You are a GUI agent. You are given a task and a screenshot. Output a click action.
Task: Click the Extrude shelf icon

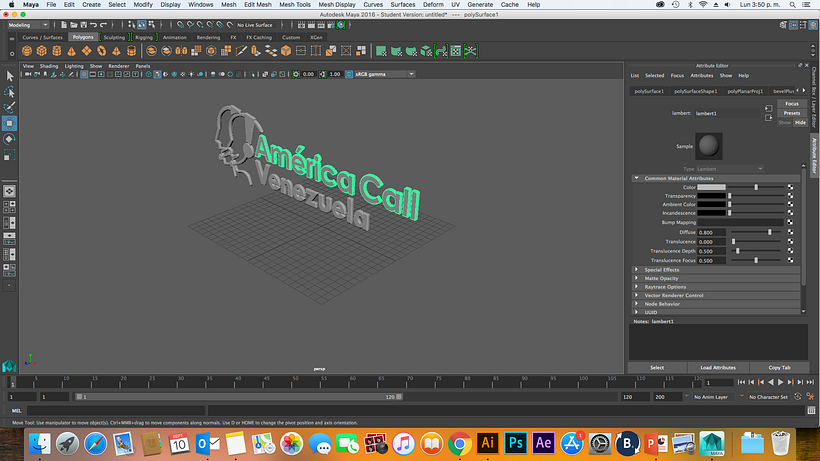click(x=256, y=51)
